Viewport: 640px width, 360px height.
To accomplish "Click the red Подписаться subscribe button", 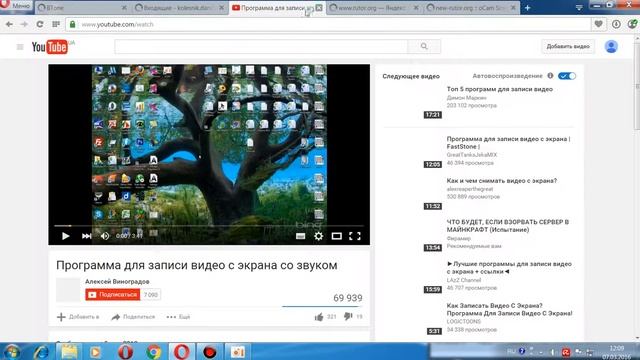I will pyautogui.click(x=113, y=295).
